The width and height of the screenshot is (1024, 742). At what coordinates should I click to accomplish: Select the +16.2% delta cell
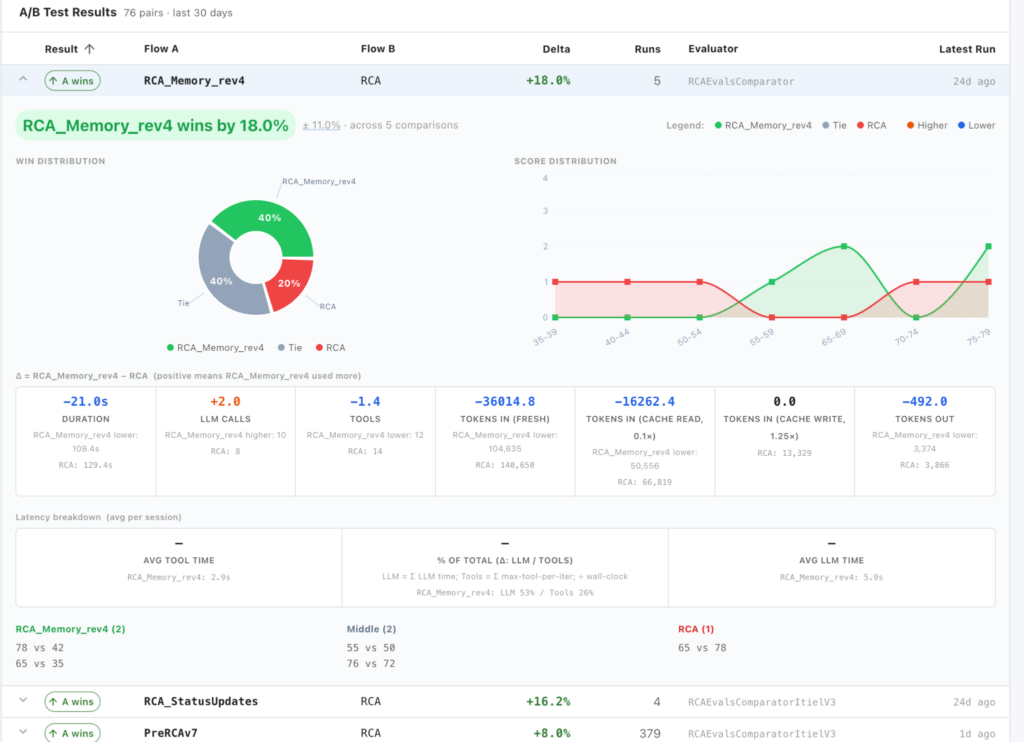(x=548, y=702)
